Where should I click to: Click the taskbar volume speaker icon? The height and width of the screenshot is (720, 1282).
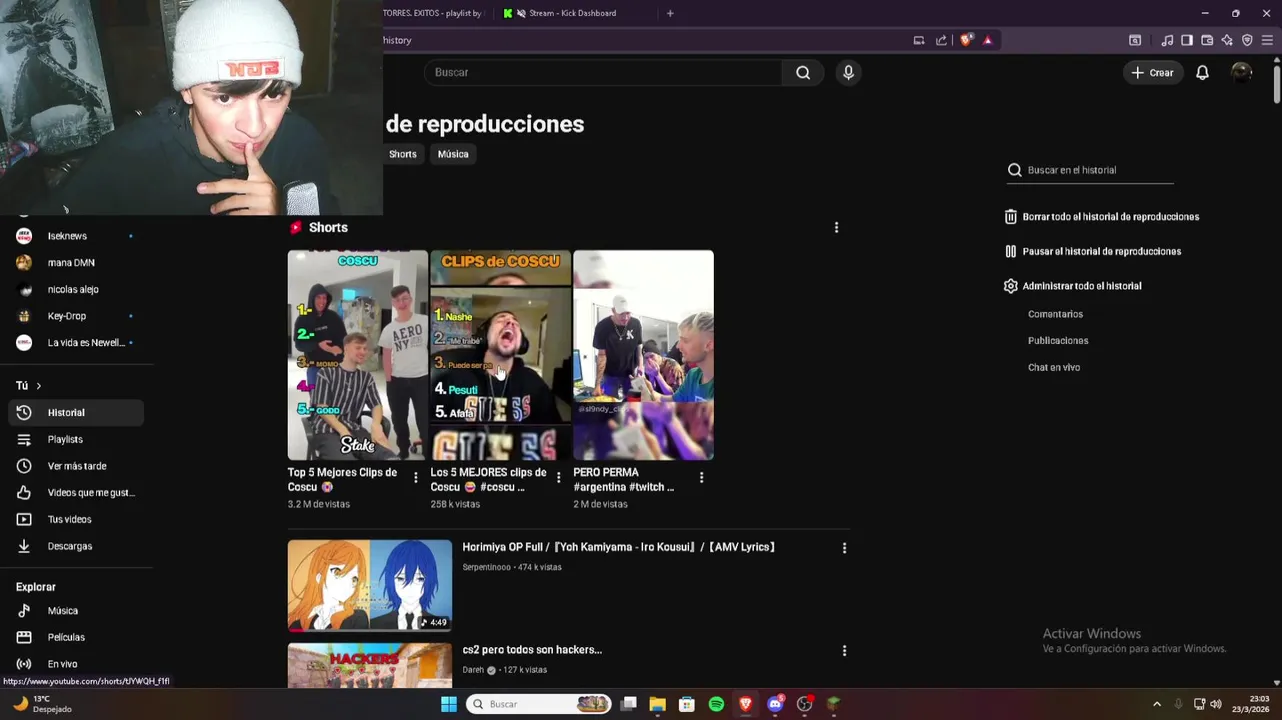tap(1215, 704)
